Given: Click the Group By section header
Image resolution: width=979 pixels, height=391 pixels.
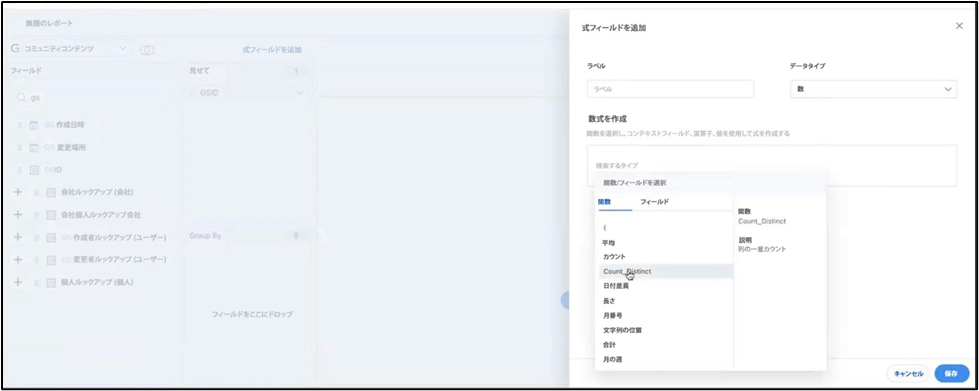Looking at the screenshot, I should pos(205,236).
